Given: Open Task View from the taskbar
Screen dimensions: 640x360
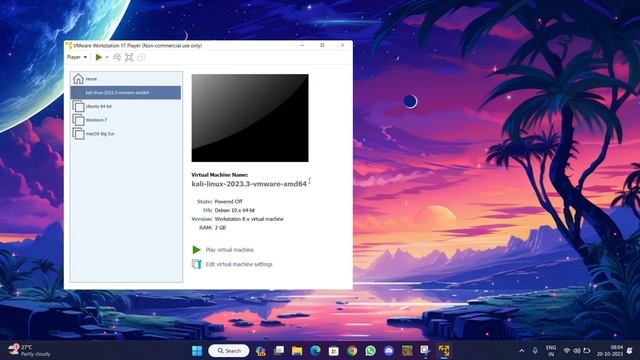Looking at the screenshot, I should coord(279,351).
